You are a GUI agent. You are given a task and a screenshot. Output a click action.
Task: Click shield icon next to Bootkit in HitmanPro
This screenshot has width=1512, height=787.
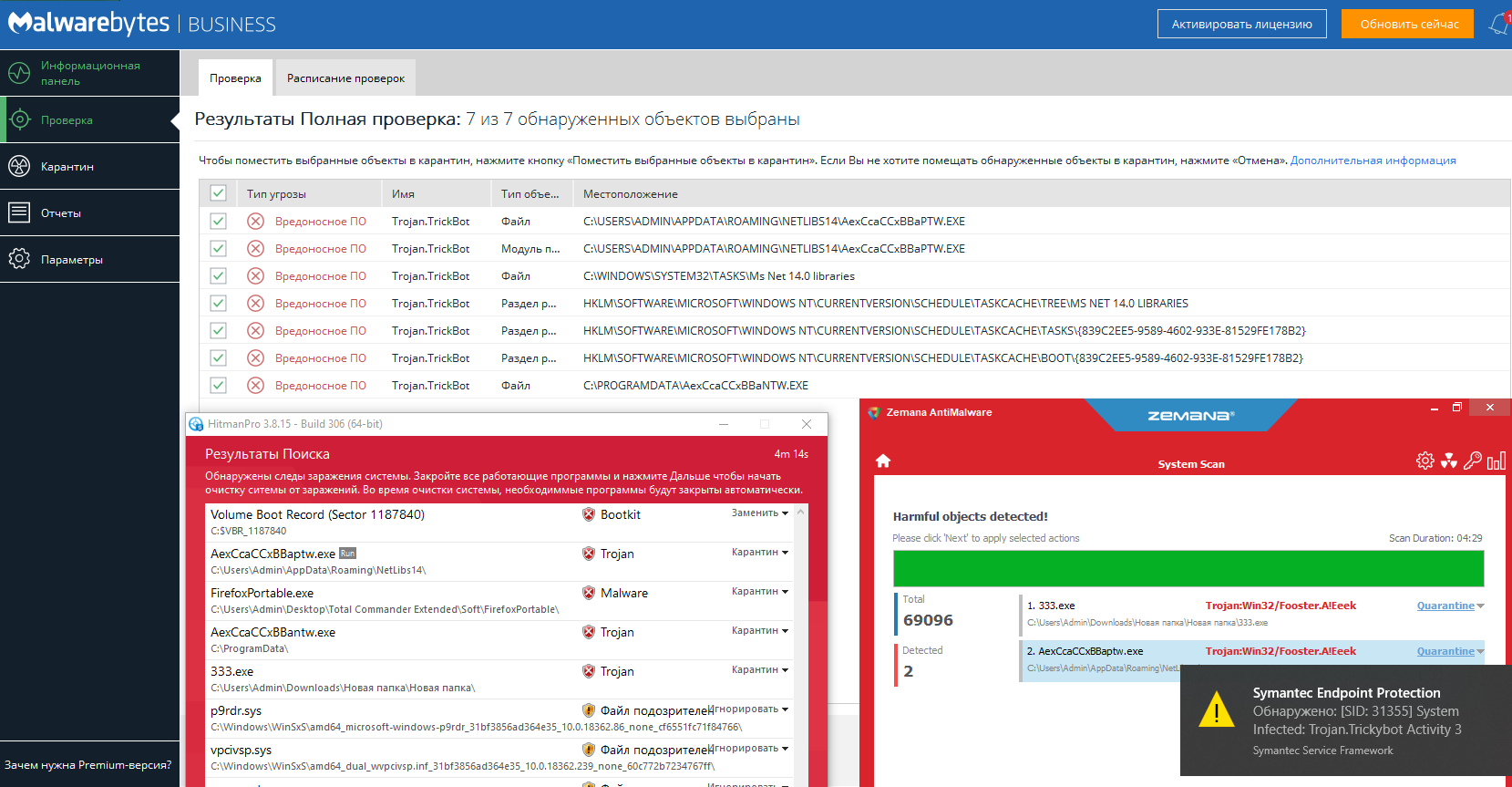(589, 514)
